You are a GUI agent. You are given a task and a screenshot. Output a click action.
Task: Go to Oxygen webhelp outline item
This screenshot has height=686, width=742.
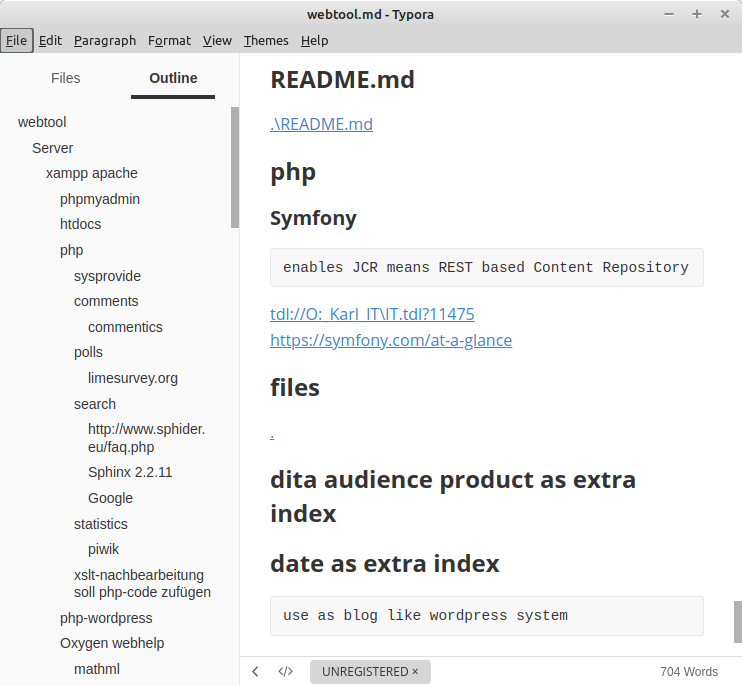pyautogui.click(x=112, y=643)
